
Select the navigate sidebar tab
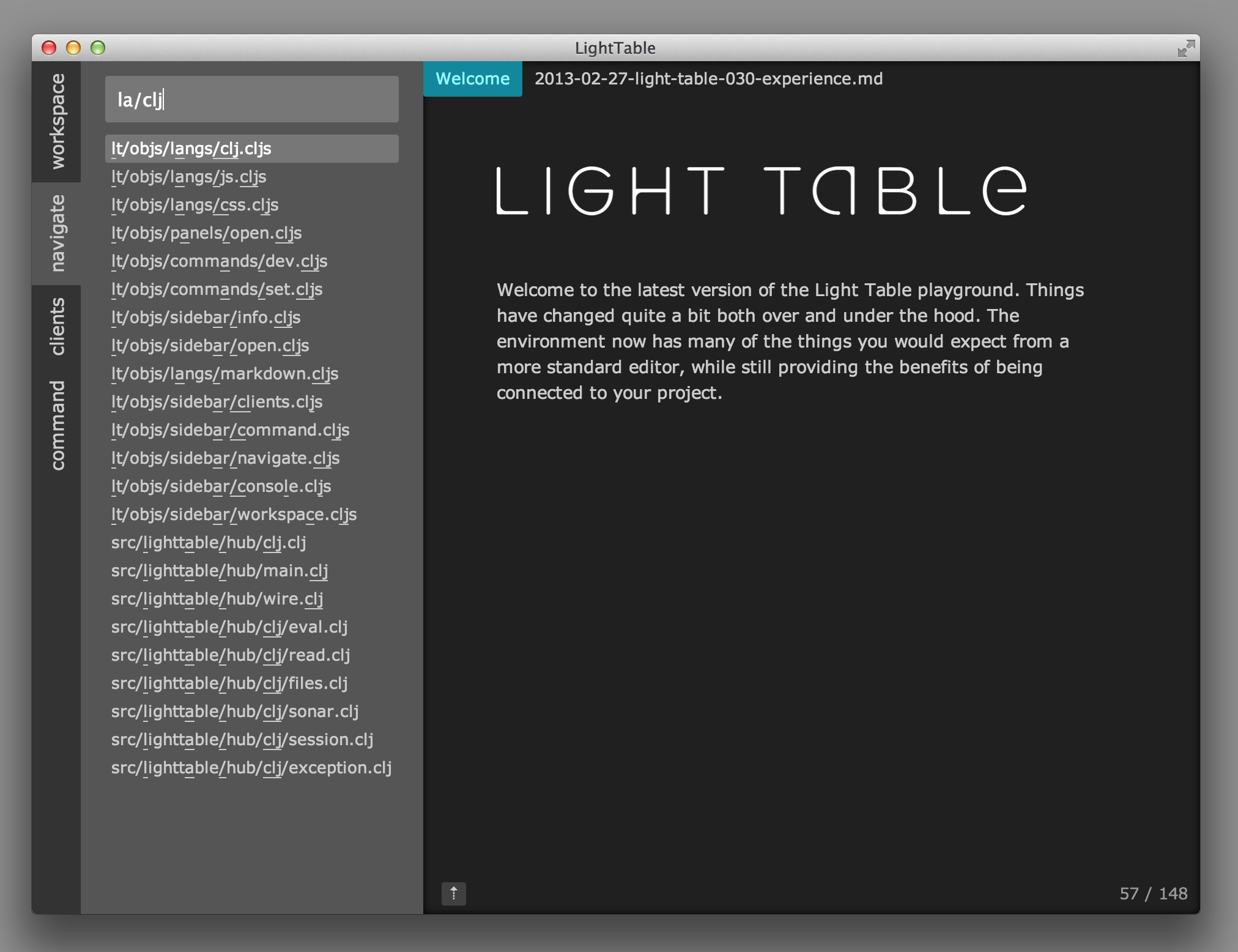(x=57, y=233)
